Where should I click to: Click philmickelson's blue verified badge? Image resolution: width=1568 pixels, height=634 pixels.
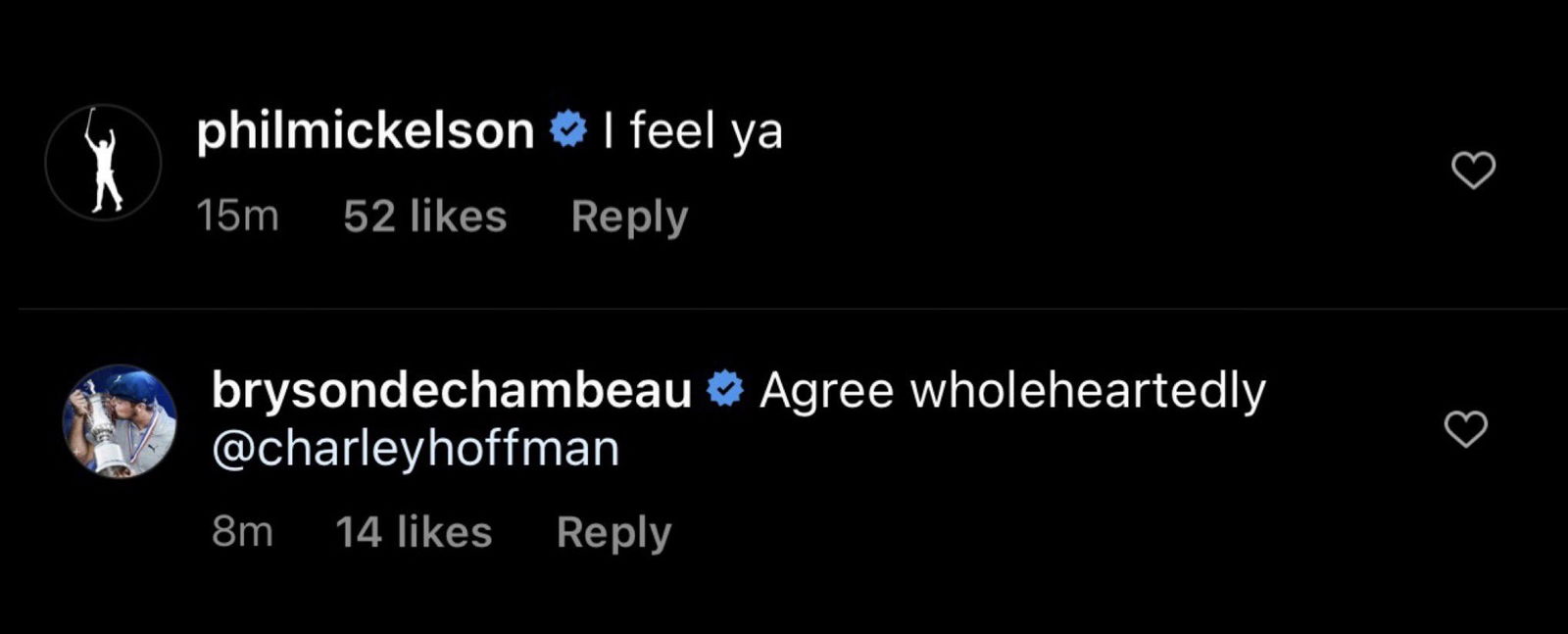pos(568,129)
